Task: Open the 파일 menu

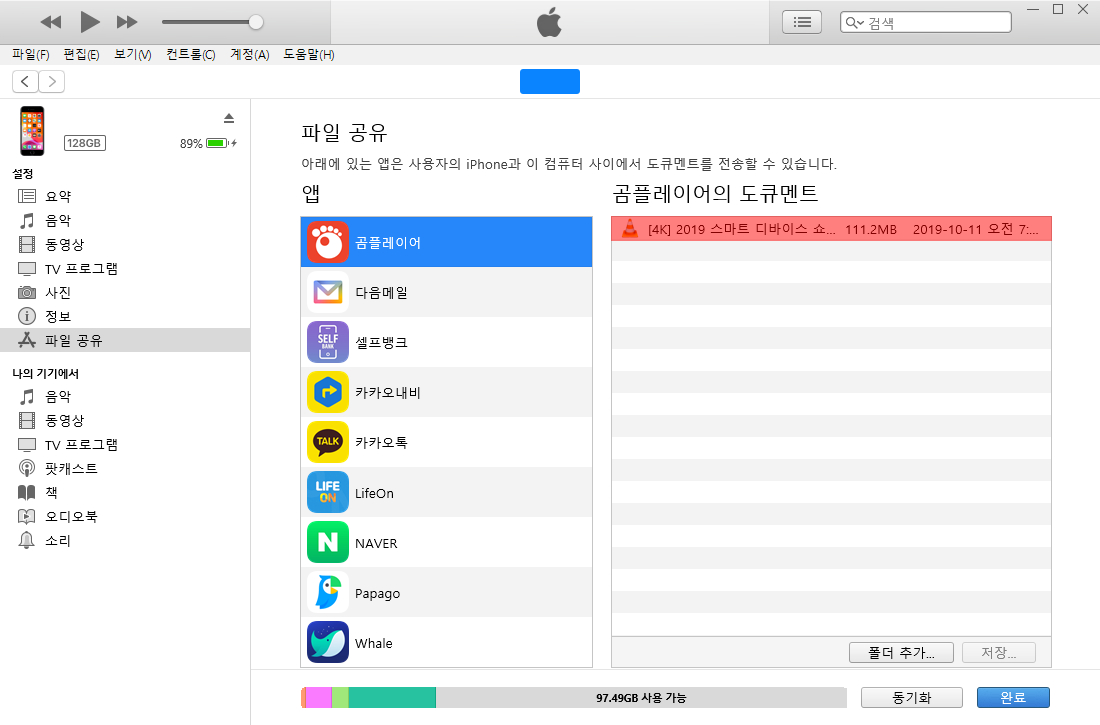Action: point(27,54)
